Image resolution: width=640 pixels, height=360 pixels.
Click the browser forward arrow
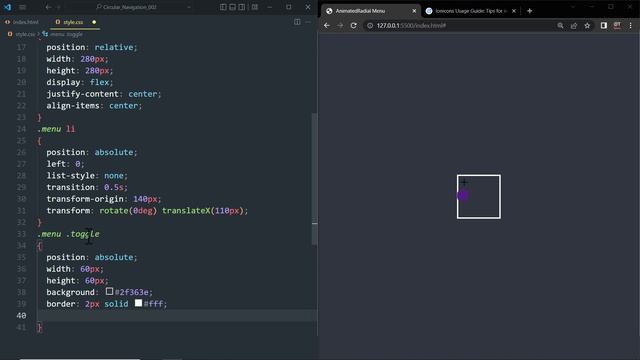[340, 25]
